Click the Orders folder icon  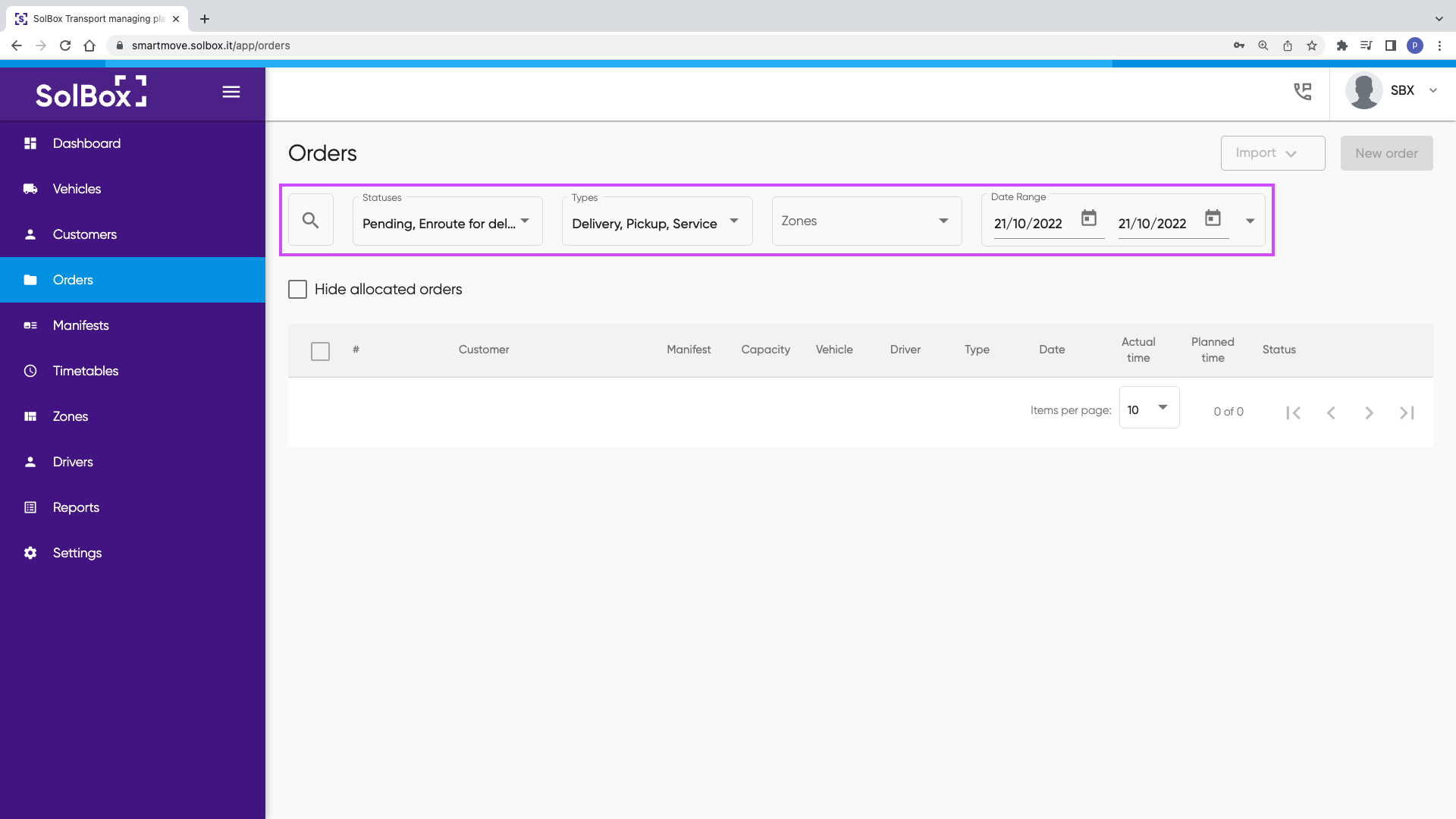(30, 280)
